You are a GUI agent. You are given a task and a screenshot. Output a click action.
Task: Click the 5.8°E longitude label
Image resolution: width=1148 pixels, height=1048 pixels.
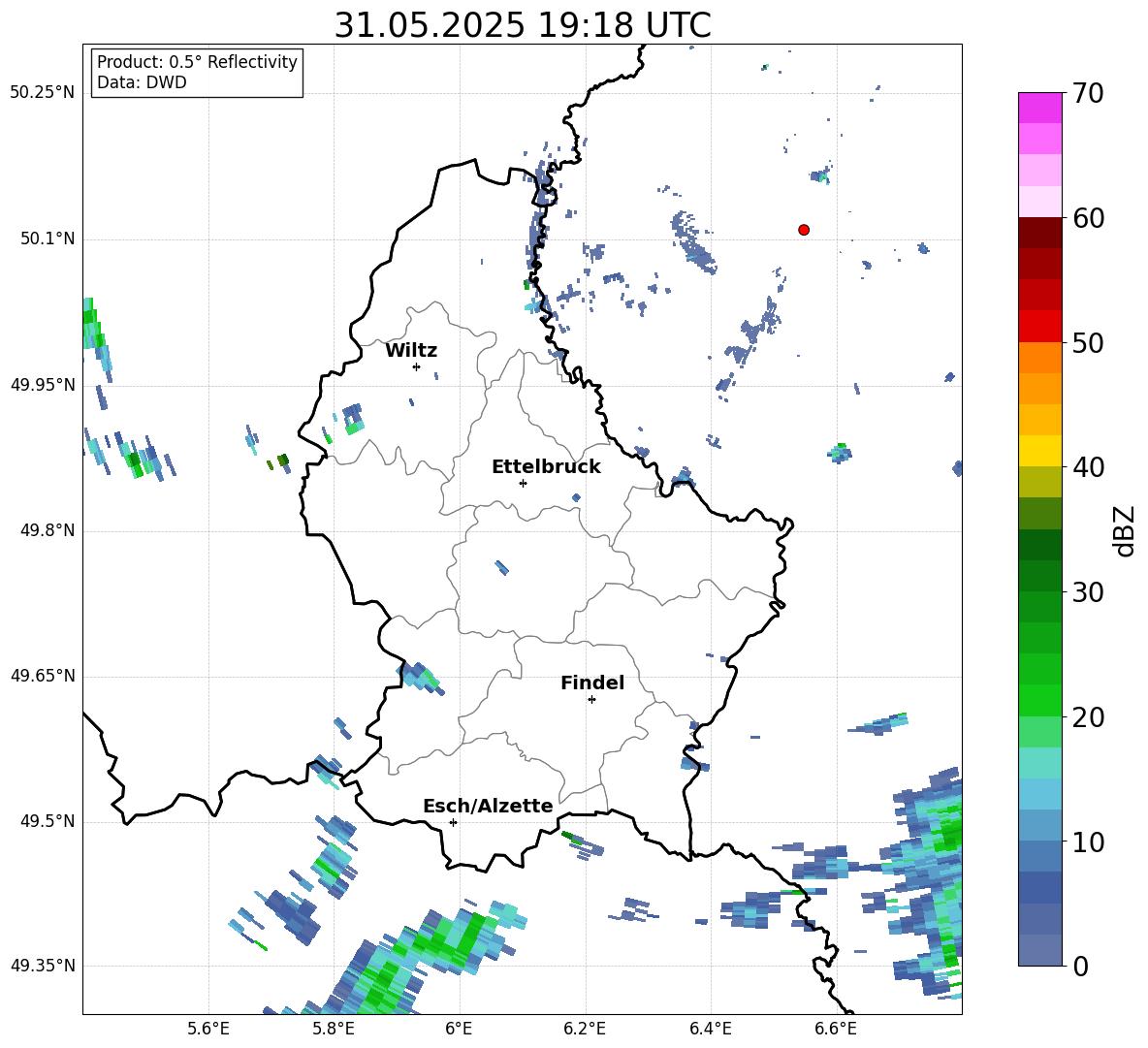[x=334, y=1030]
